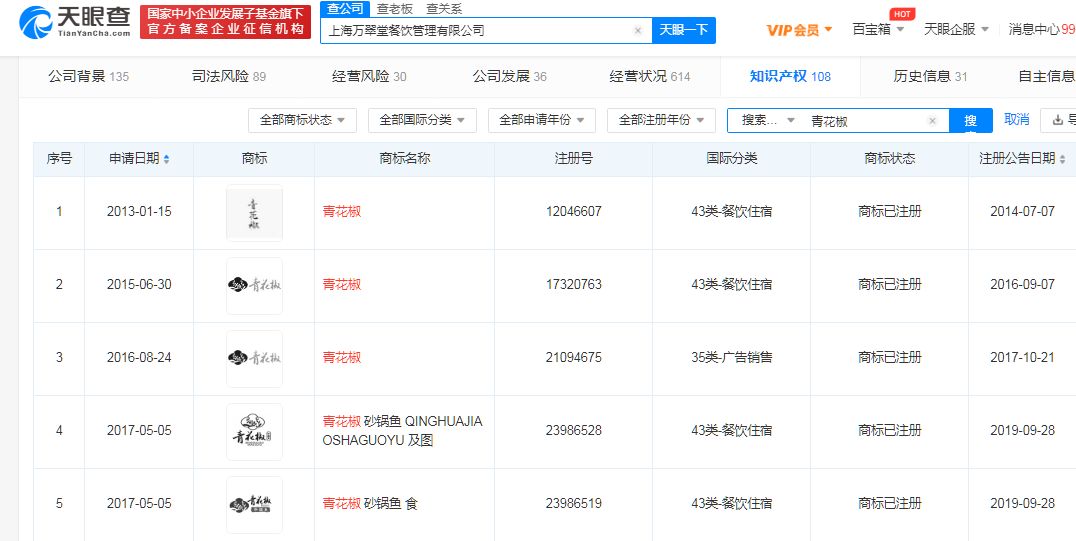
Task: Clear the company search box text
Action: click(x=638, y=30)
